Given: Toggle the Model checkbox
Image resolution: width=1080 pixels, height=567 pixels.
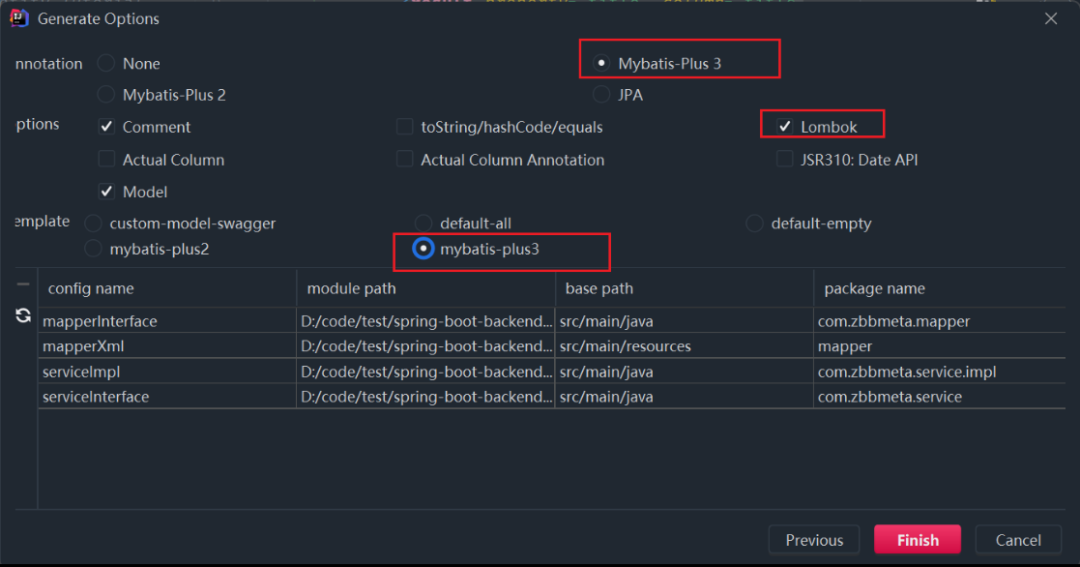Looking at the screenshot, I should pyautogui.click(x=106, y=192).
